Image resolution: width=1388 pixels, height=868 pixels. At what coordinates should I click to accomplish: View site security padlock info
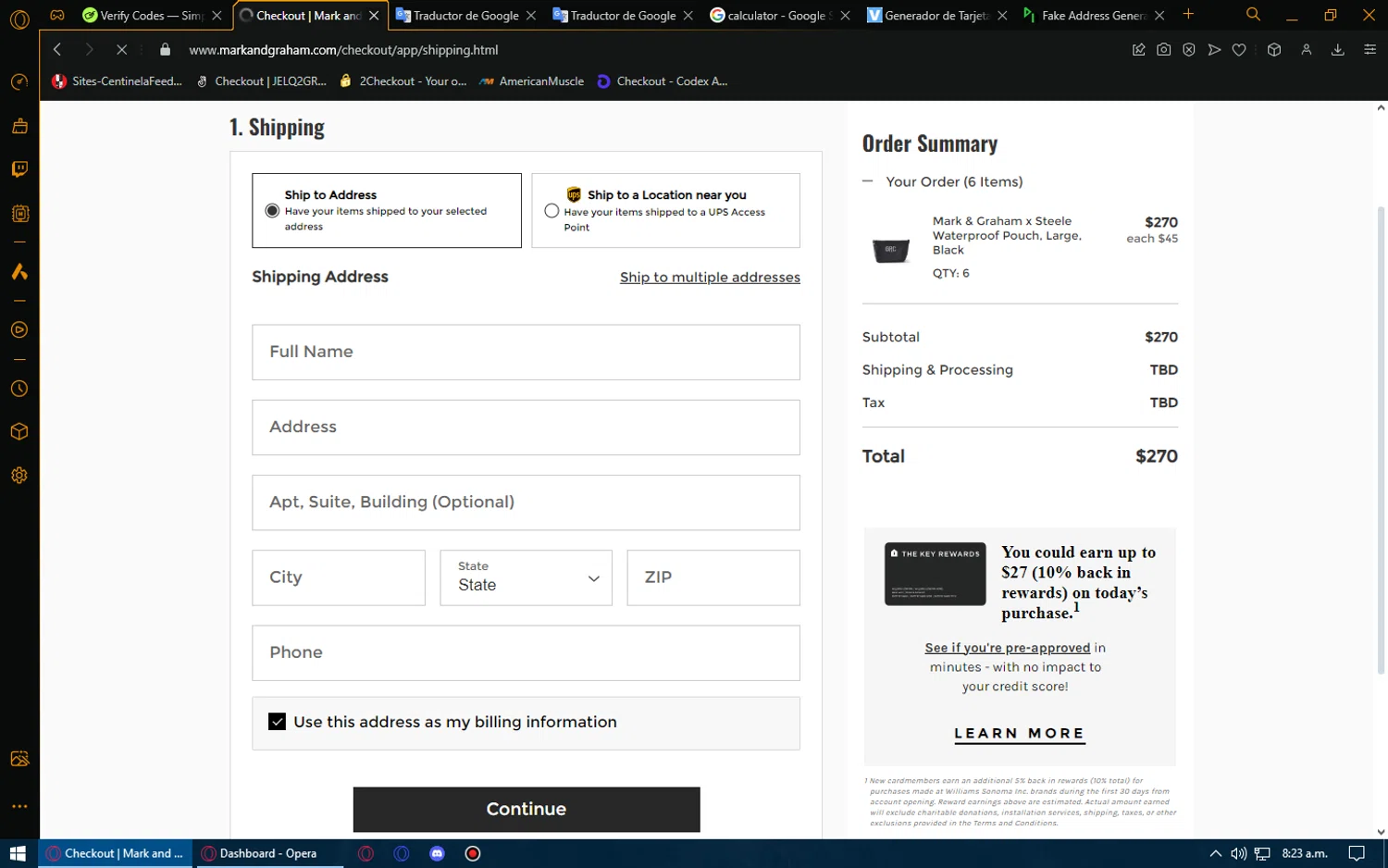pos(166,50)
